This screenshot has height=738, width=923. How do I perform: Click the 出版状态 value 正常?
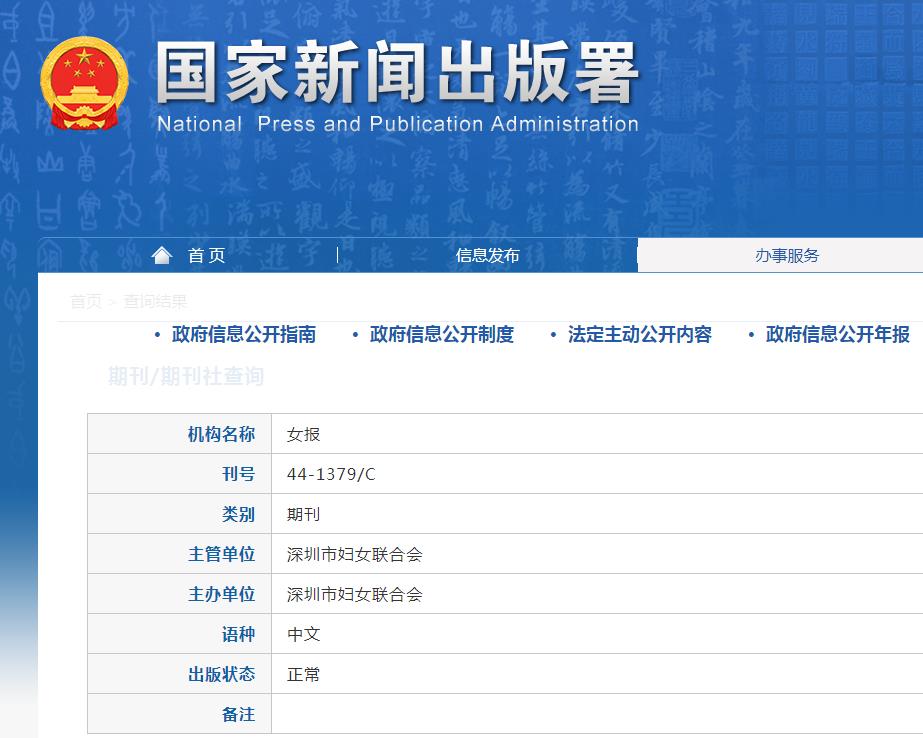(x=302, y=674)
